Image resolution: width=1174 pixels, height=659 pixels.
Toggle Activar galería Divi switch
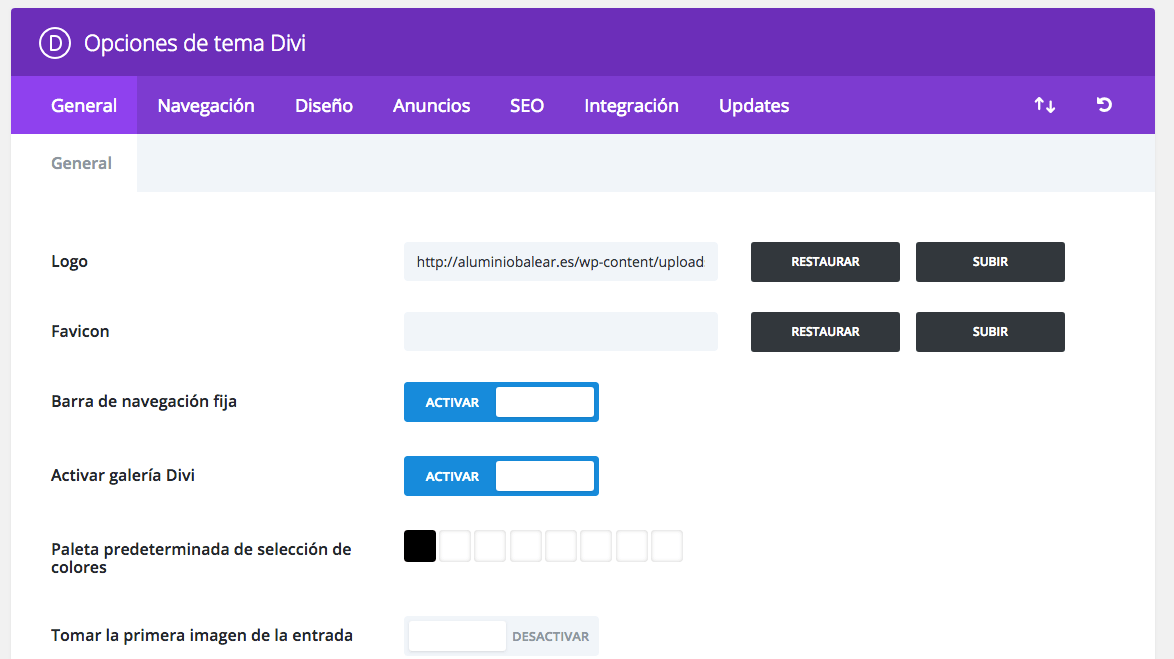coord(501,476)
